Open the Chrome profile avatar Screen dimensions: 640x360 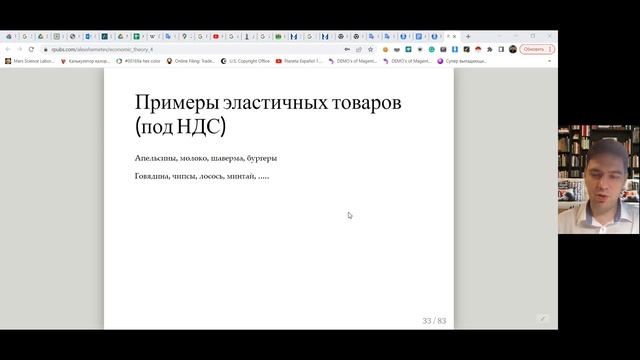click(513, 49)
